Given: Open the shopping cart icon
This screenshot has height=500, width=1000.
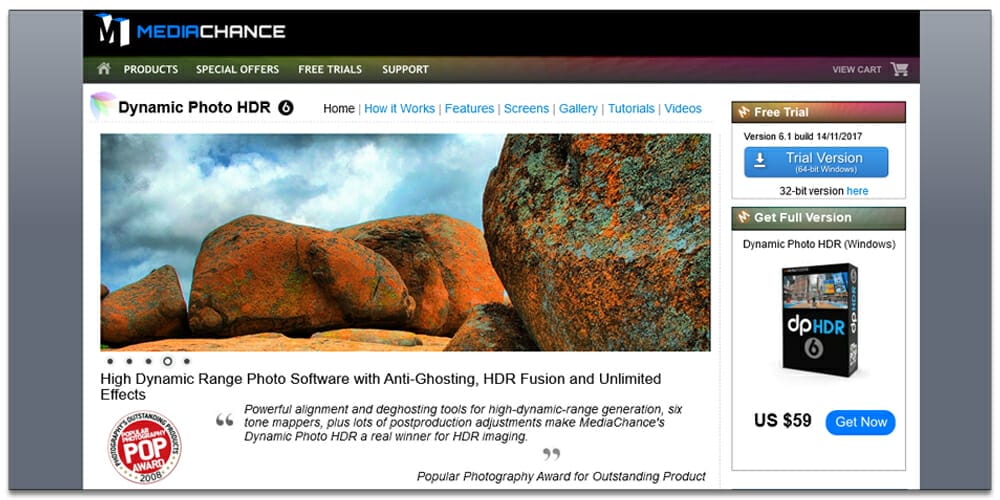Looking at the screenshot, I should point(899,69).
